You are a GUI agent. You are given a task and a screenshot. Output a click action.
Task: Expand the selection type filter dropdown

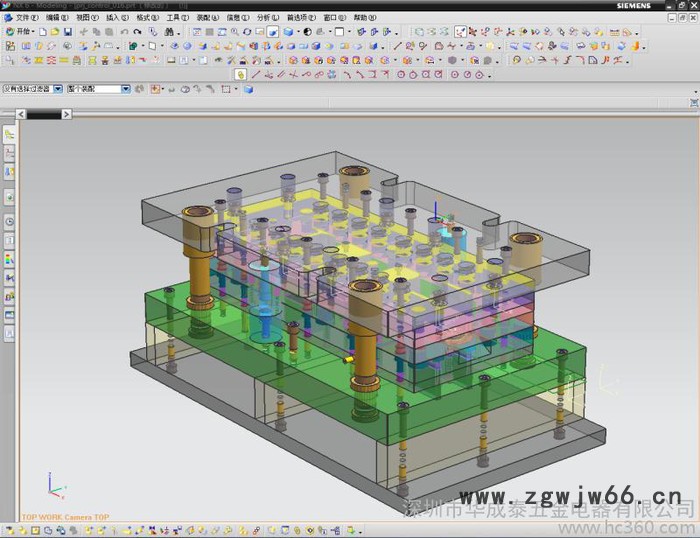pos(58,89)
